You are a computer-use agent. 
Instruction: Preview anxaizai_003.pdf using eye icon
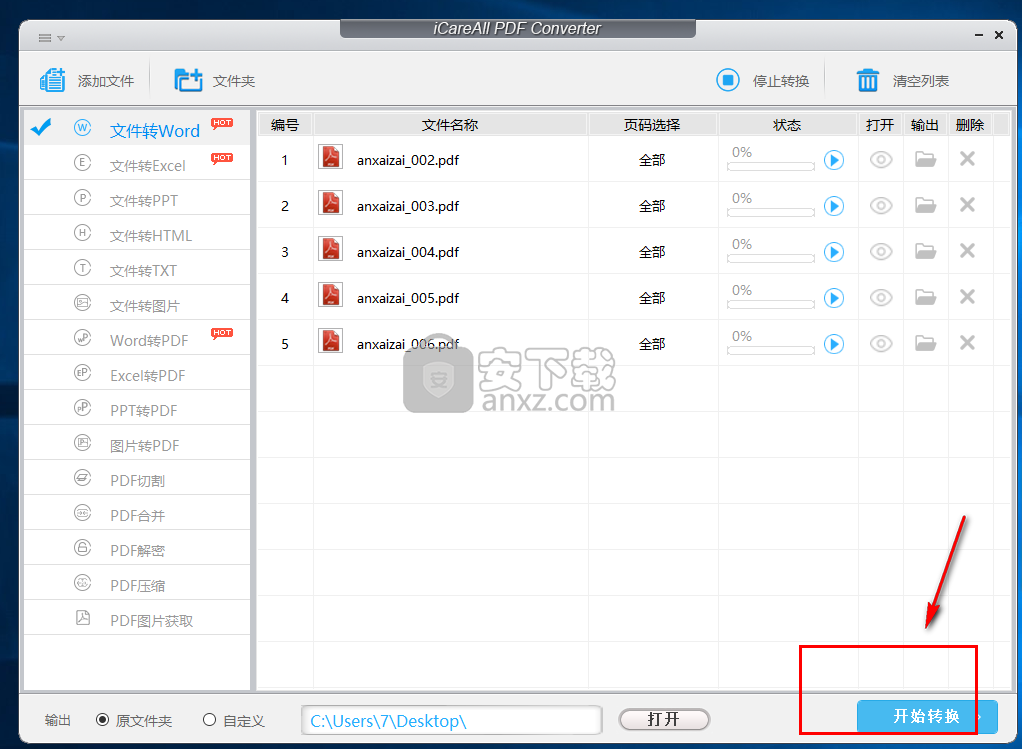[x=881, y=206]
